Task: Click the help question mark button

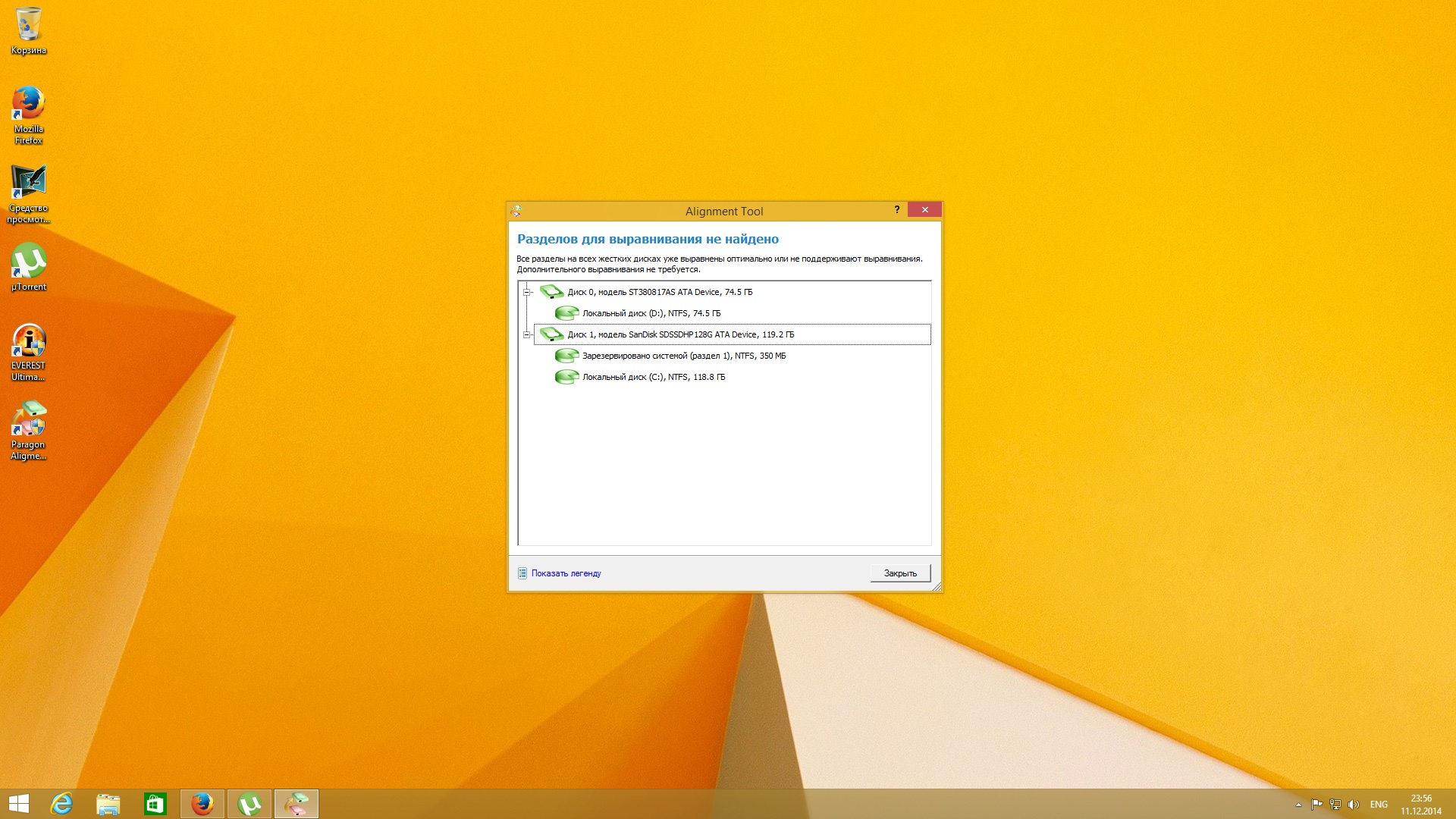Action: click(896, 210)
